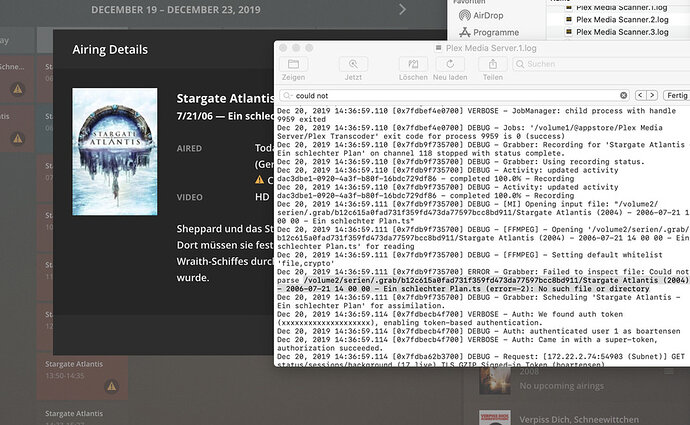Click the 'could not' find field
Image resolution: width=690 pixels, height=425 pixels.
(x=454, y=95)
